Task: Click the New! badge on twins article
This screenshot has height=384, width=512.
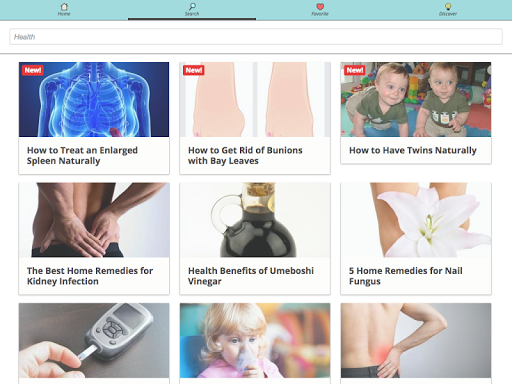Action: [x=355, y=70]
